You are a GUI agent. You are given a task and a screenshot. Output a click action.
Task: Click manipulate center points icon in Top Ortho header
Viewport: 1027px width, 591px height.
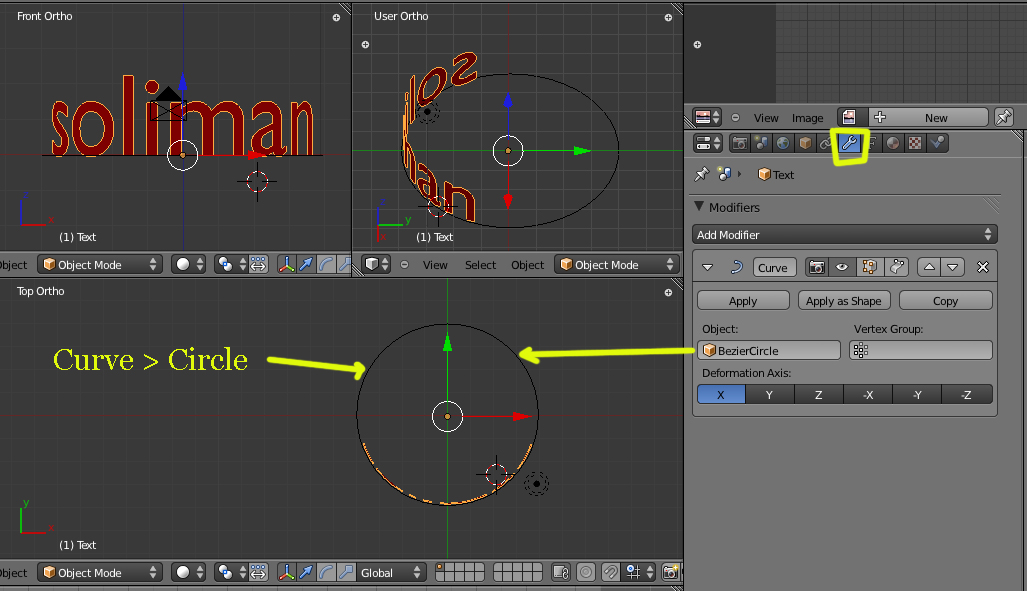click(259, 573)
